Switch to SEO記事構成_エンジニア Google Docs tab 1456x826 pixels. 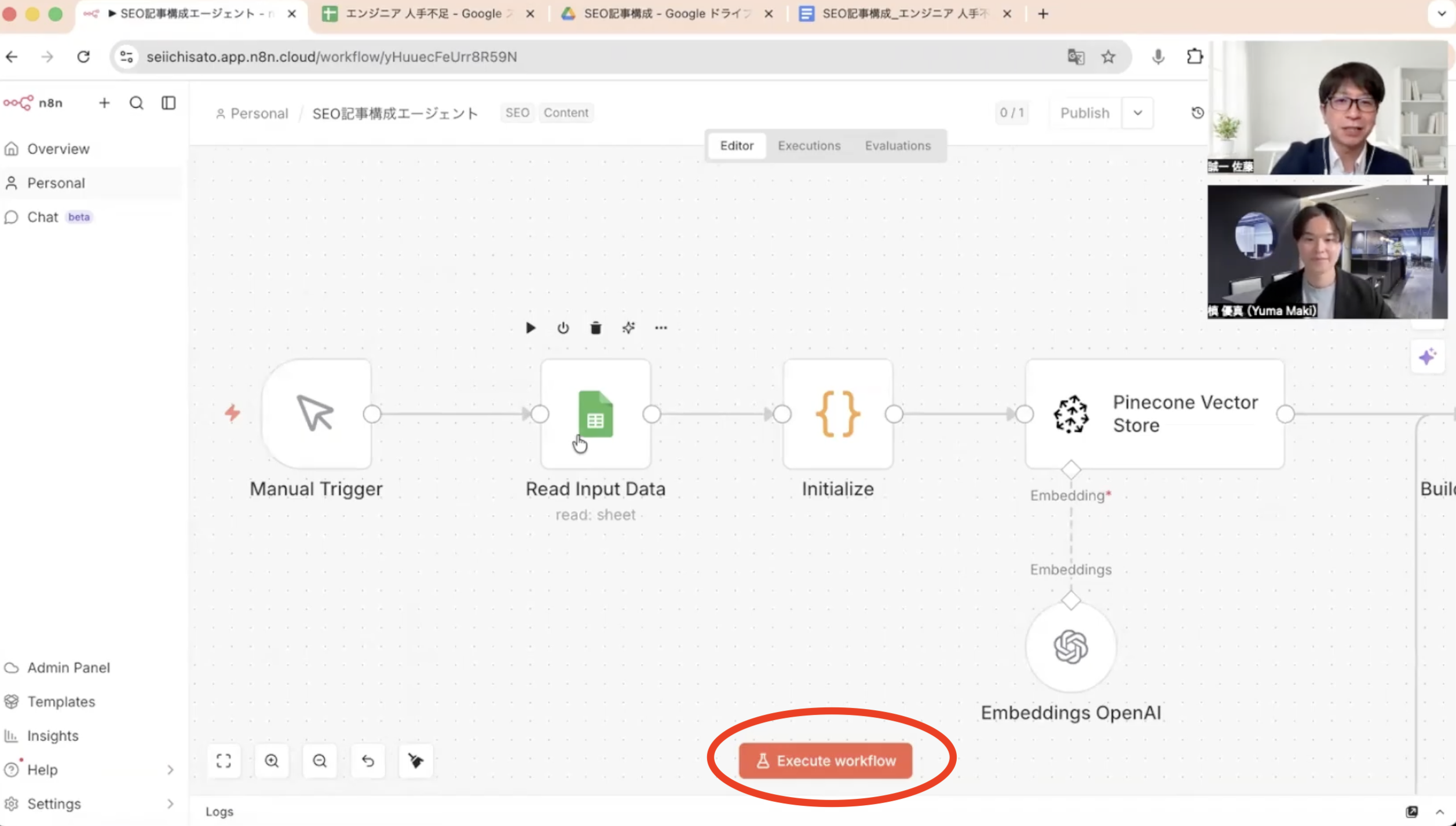905,14
